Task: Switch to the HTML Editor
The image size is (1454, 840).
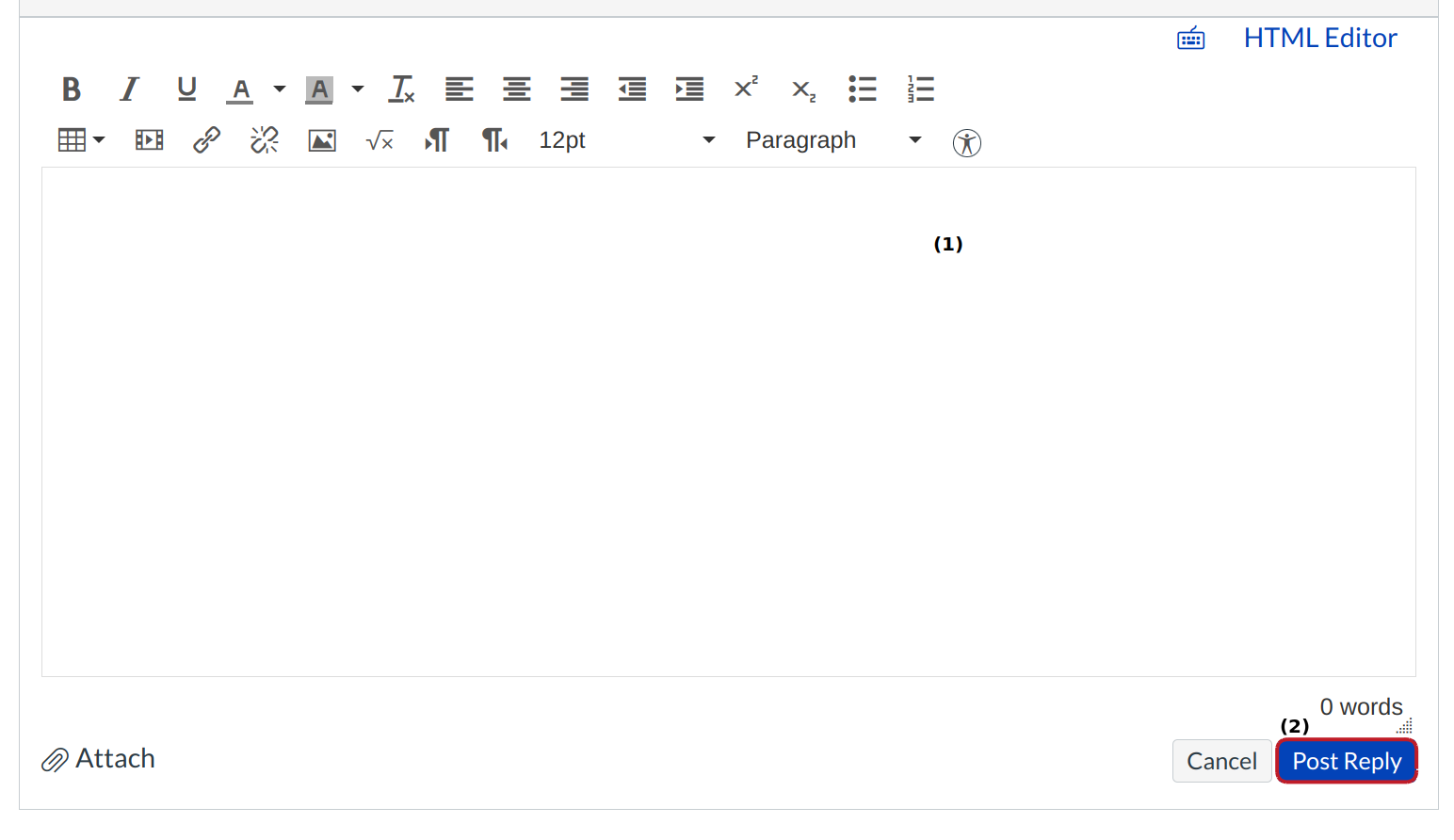Action: [1319, 38]
